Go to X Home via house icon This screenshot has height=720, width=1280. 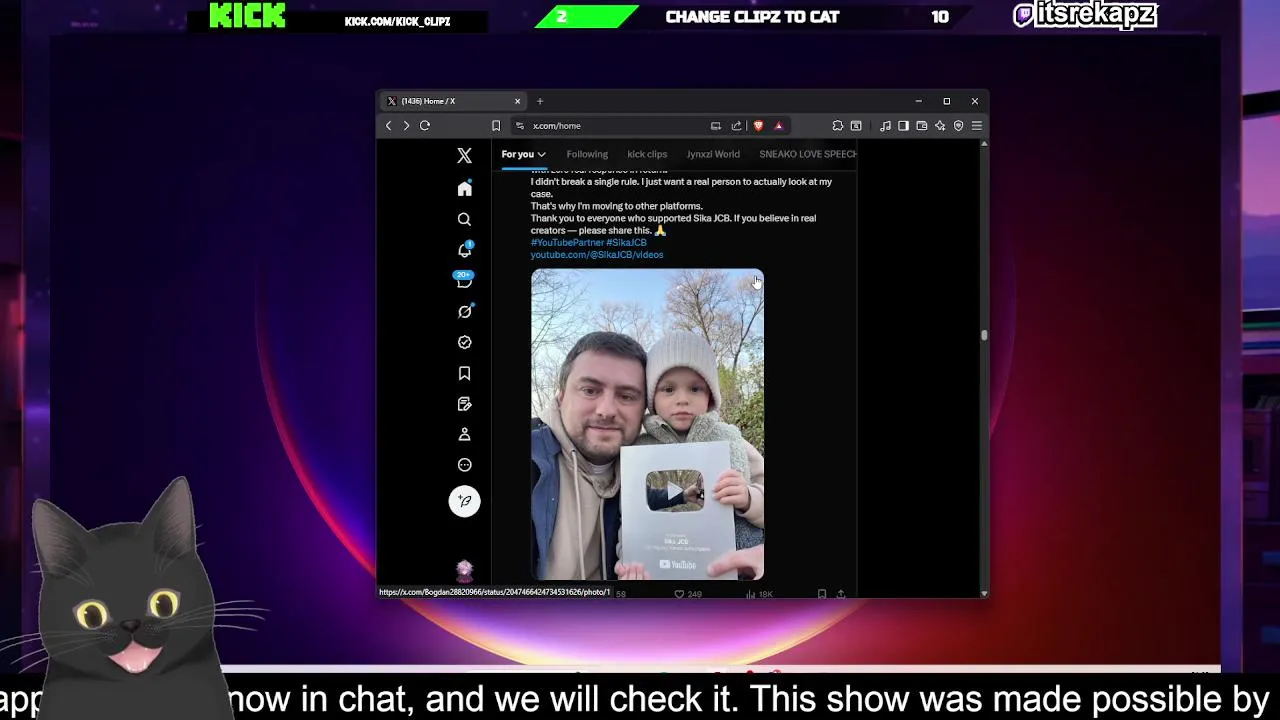point(464,189)
